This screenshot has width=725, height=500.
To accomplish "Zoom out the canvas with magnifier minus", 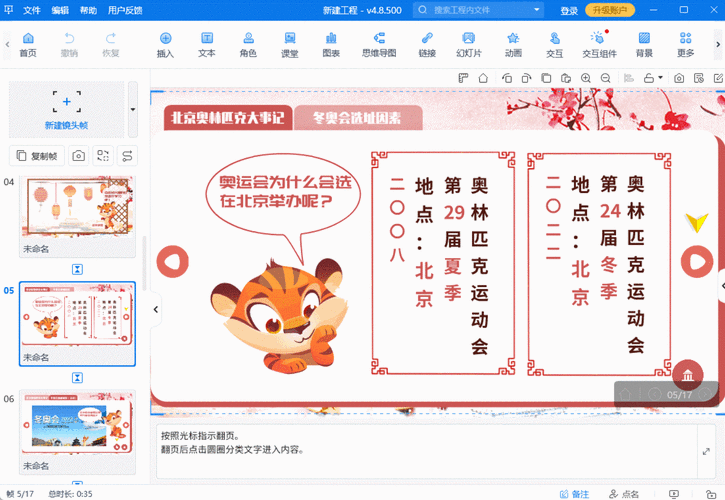I will coord(606,78).
